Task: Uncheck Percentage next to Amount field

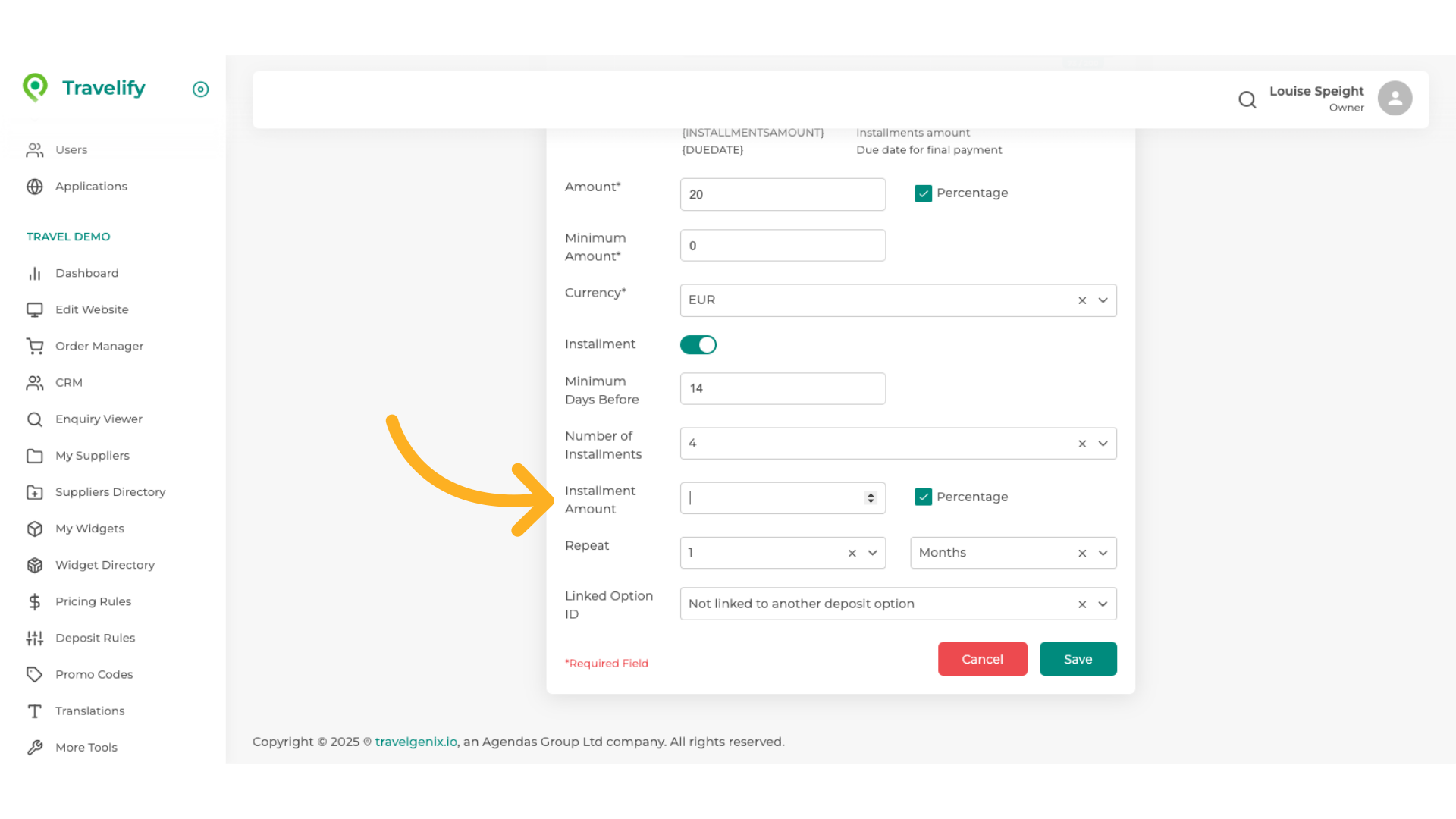Action: 923,193
